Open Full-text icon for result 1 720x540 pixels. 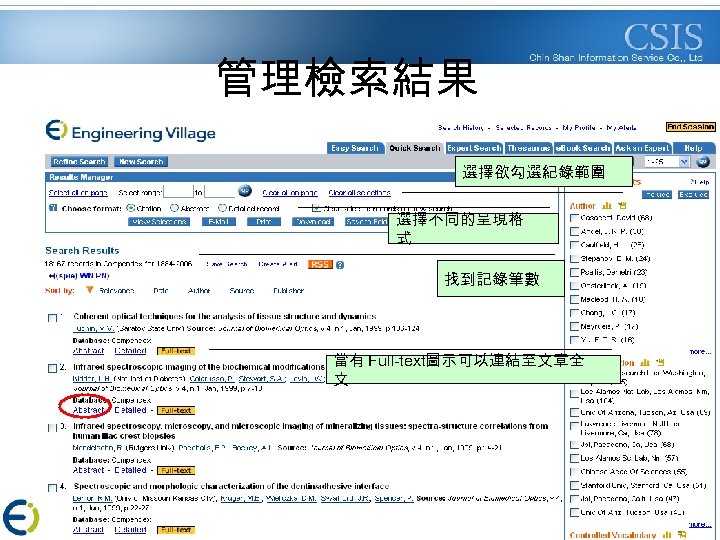176,351
